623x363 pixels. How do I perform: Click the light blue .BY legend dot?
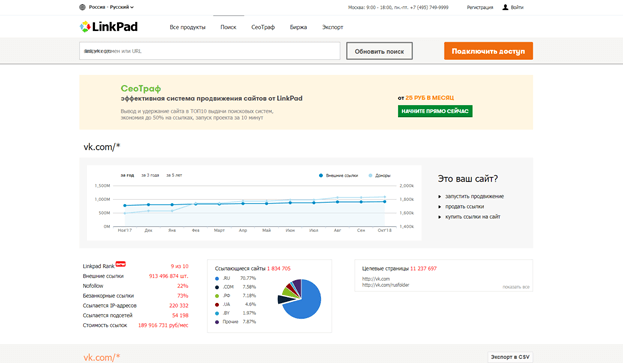point(217,313)
